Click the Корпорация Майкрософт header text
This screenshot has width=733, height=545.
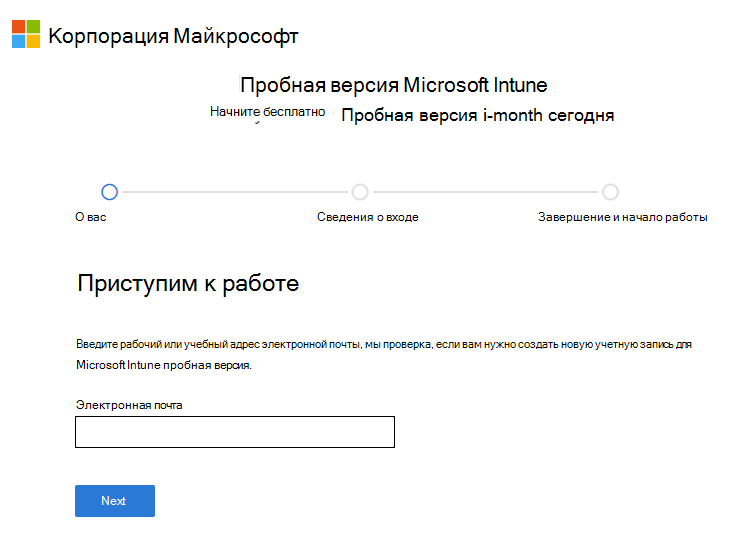173,36
